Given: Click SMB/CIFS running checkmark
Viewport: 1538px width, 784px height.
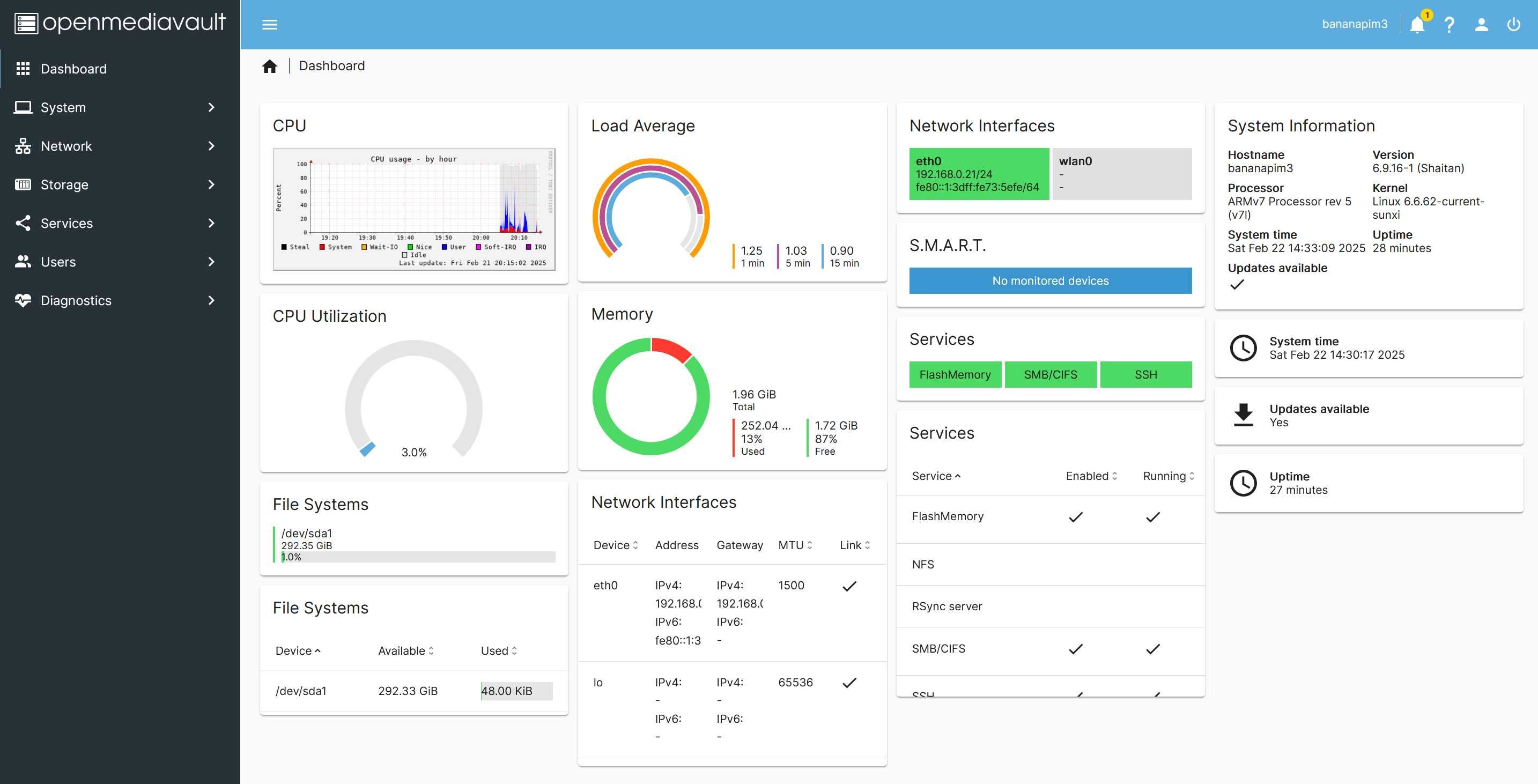Looking at the screenshot, I should [1153, 649].
